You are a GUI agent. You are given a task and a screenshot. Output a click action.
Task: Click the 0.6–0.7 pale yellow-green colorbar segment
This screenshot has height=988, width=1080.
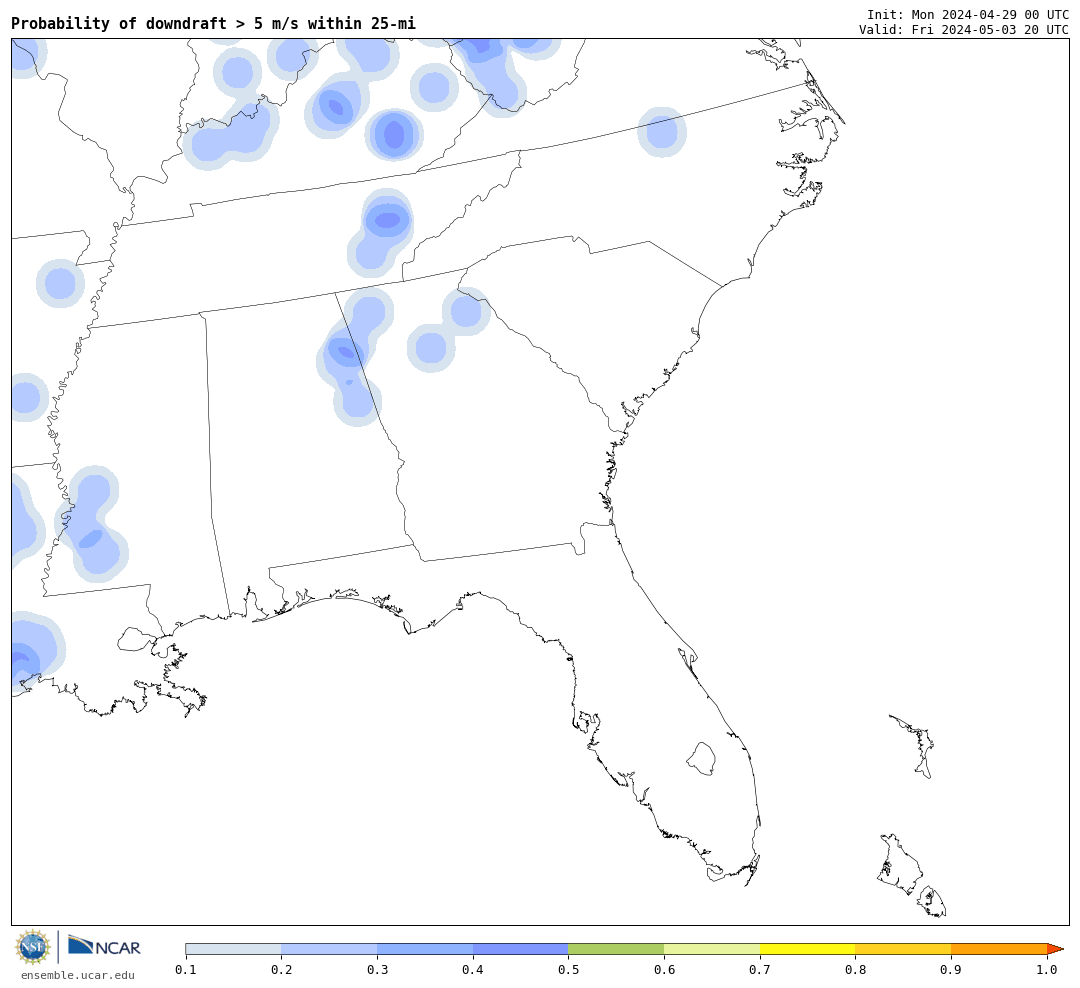pos(712,949)
